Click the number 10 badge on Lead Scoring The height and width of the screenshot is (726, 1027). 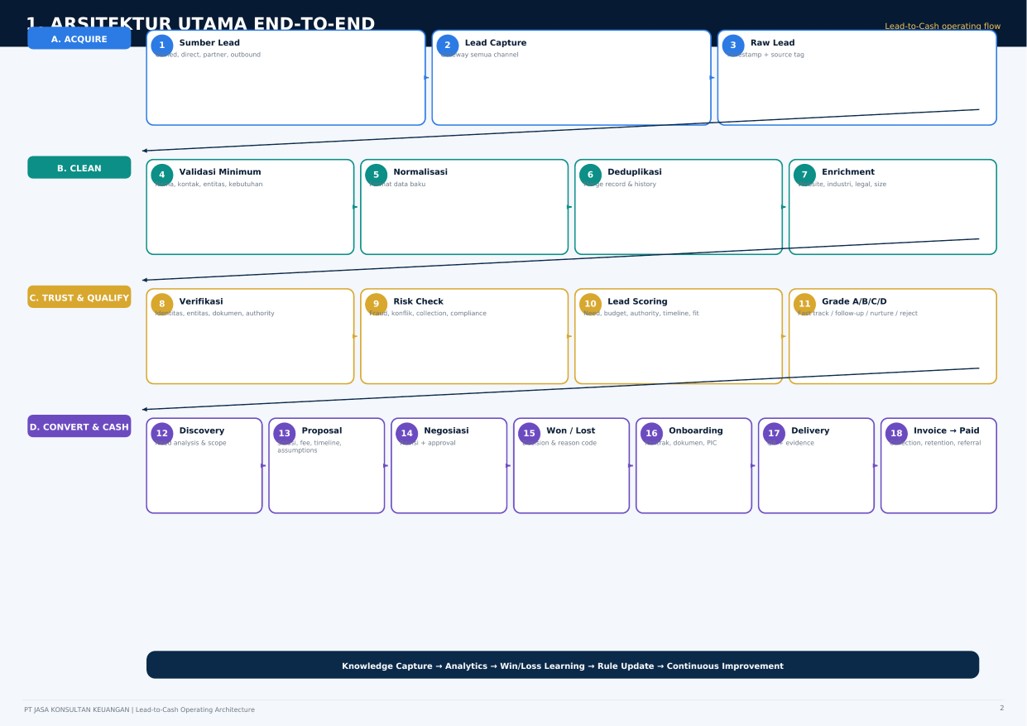(590, 303)
